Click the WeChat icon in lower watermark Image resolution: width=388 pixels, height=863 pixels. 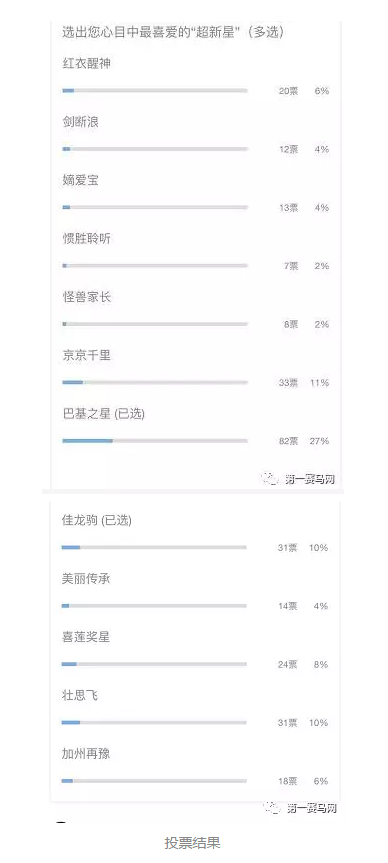272,807
